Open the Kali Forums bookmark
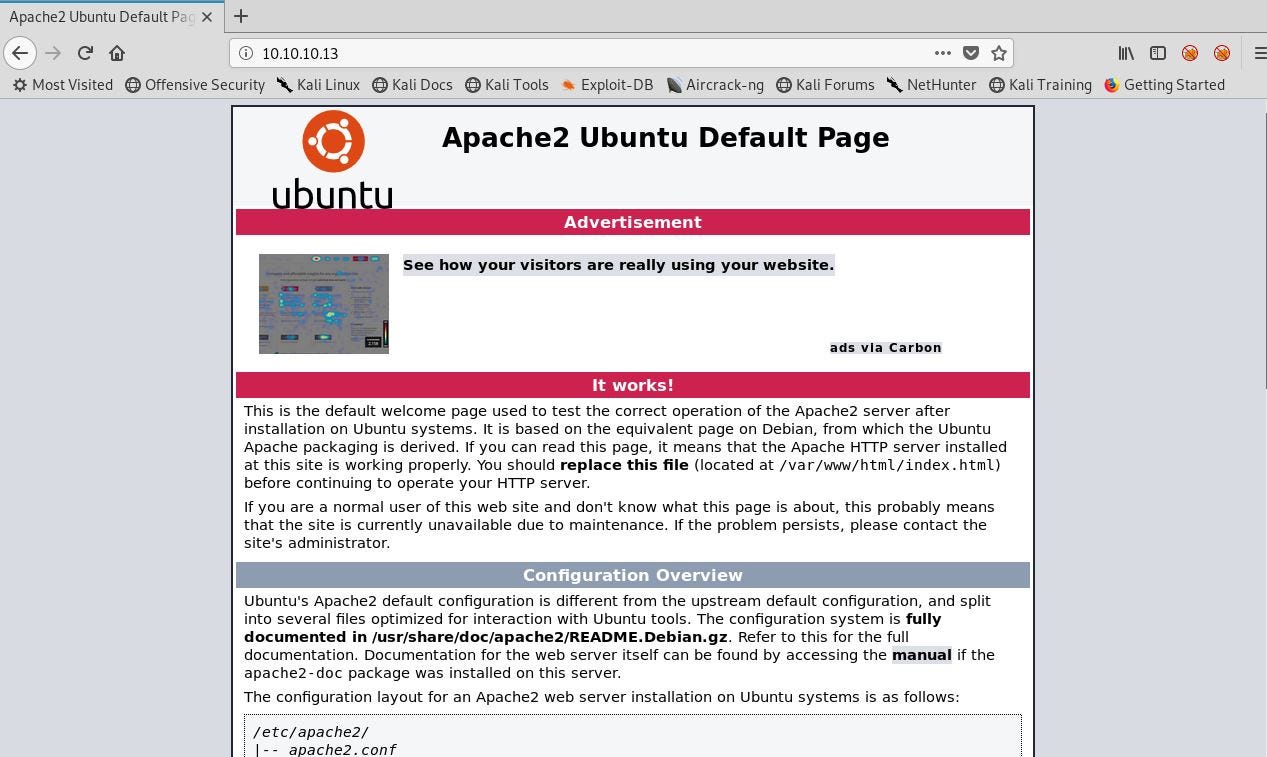The image size is (1267, 757). pos(825,85)
